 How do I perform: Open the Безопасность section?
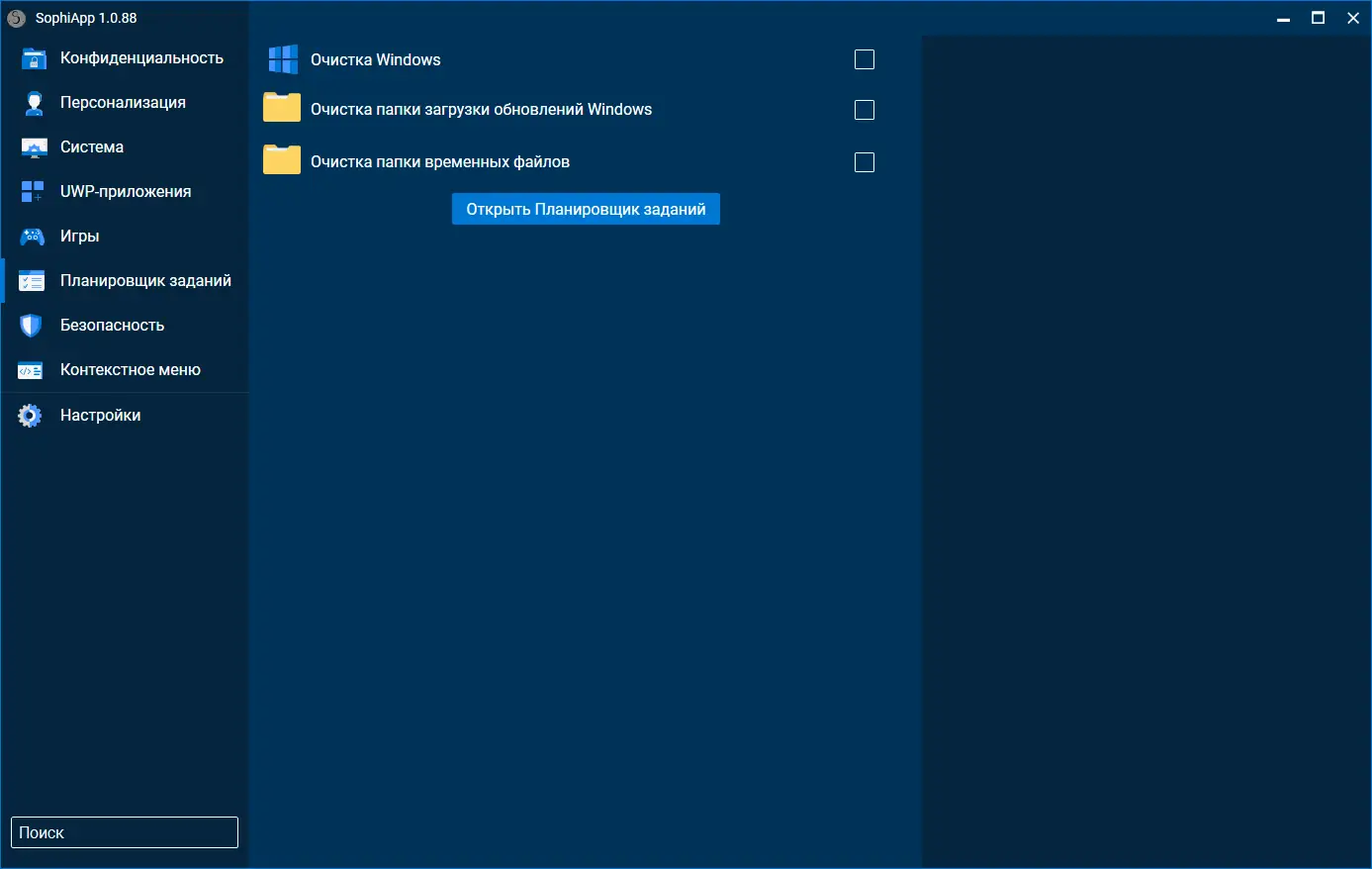(x=125, y=326)
